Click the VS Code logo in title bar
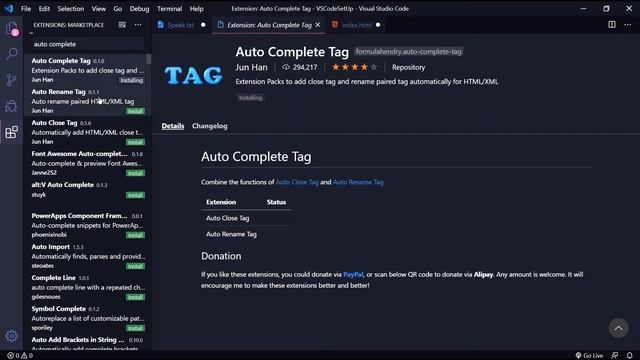This screenshot has width=640, height=360. pos(9,9)
